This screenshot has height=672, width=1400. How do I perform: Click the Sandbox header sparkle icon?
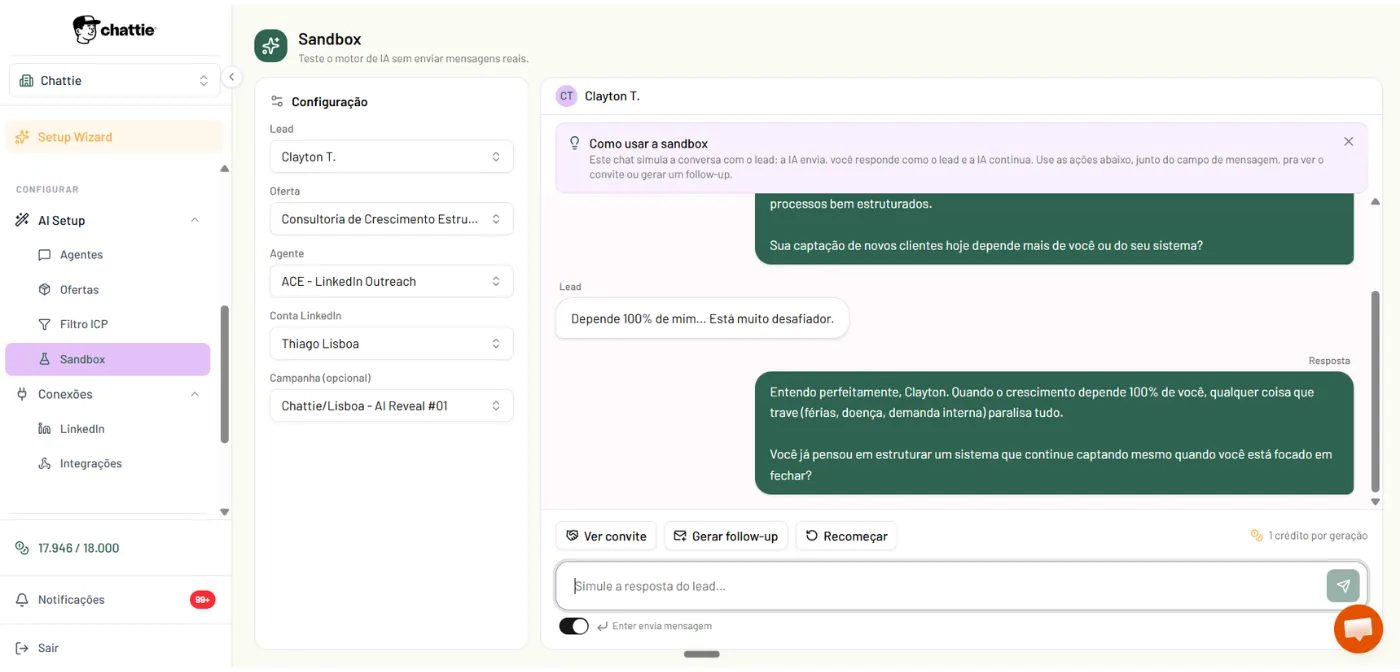(271, 46)
